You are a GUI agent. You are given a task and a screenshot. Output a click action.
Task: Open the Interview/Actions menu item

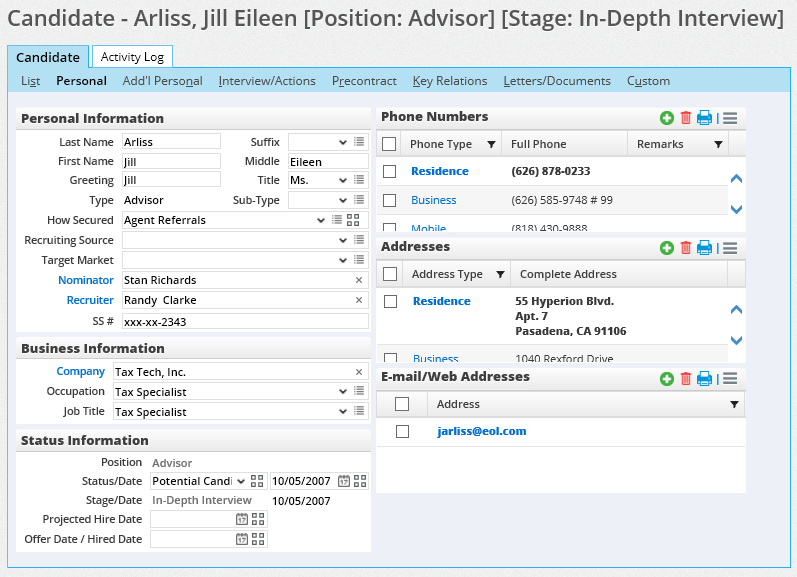[267, 81]
